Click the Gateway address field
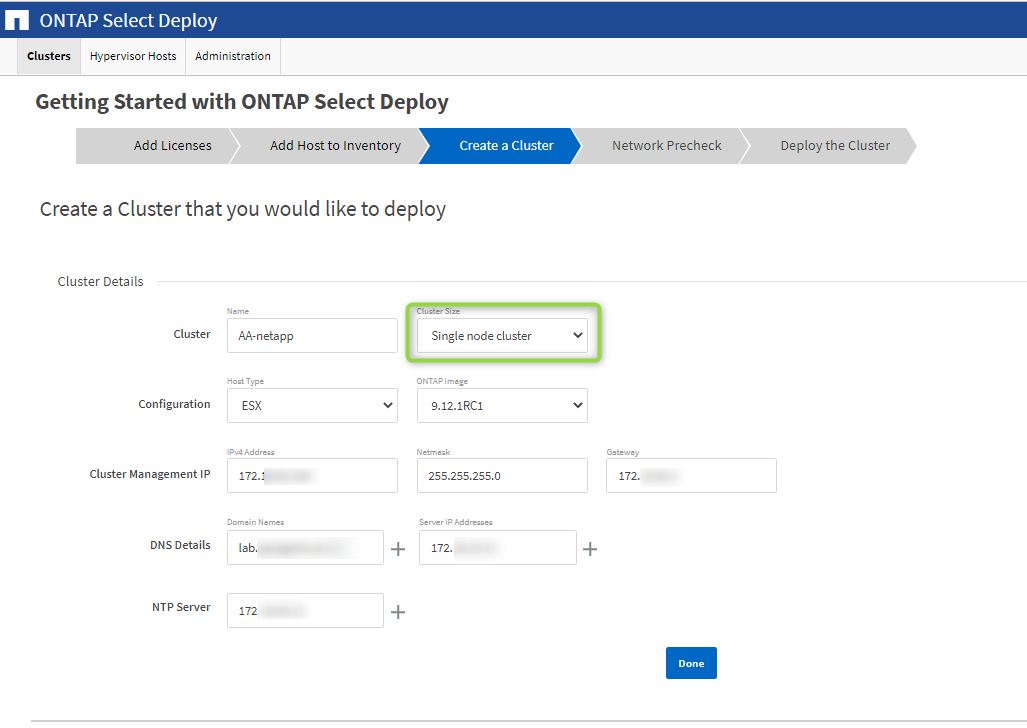 (691, 476)
